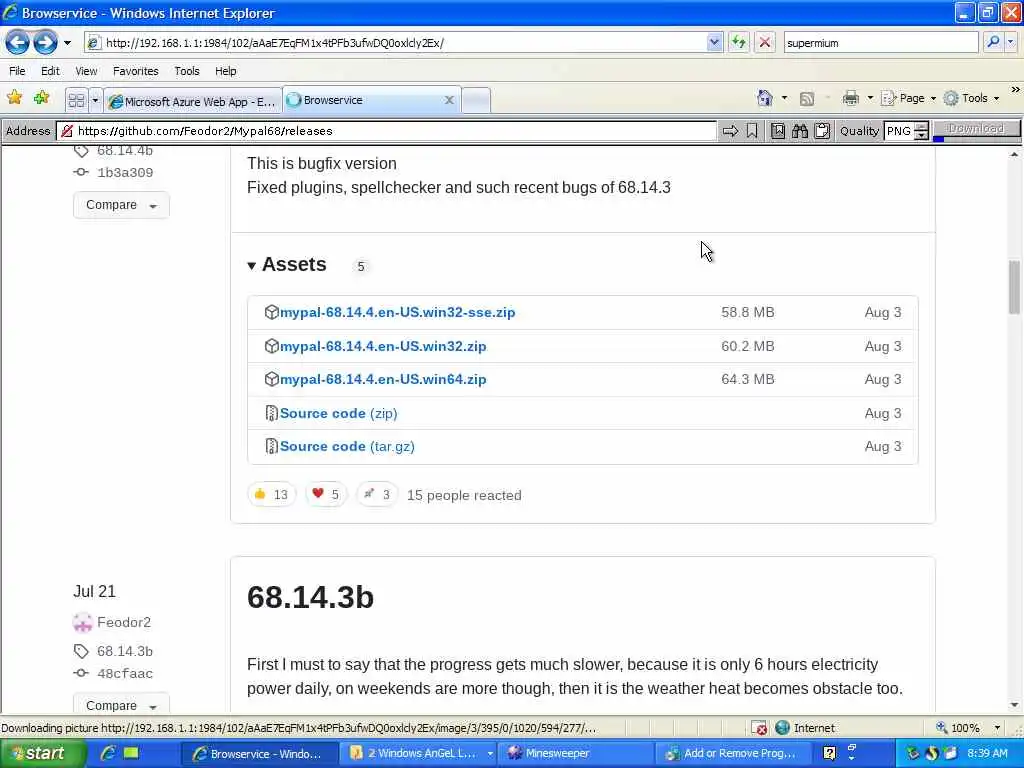Open the Page command menu
Image resolution: width=1024 pixels, height=768 pixels.
908,98
